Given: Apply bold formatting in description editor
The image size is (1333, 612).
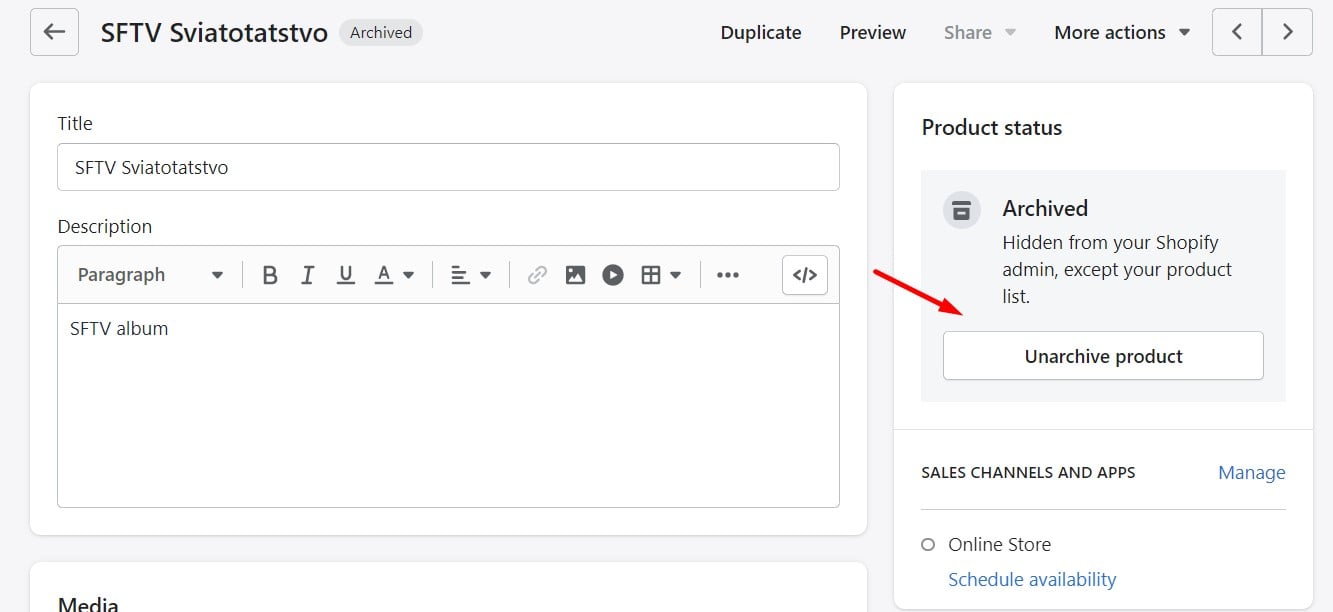Looking at the screenshot, I should 269,275.
